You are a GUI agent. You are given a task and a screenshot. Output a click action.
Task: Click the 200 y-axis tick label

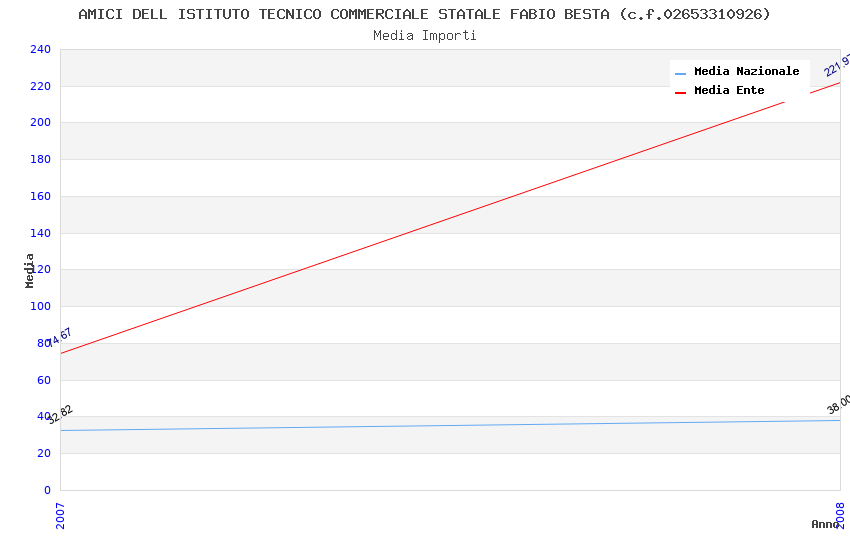pyautogui.click(x=40, y=122)
